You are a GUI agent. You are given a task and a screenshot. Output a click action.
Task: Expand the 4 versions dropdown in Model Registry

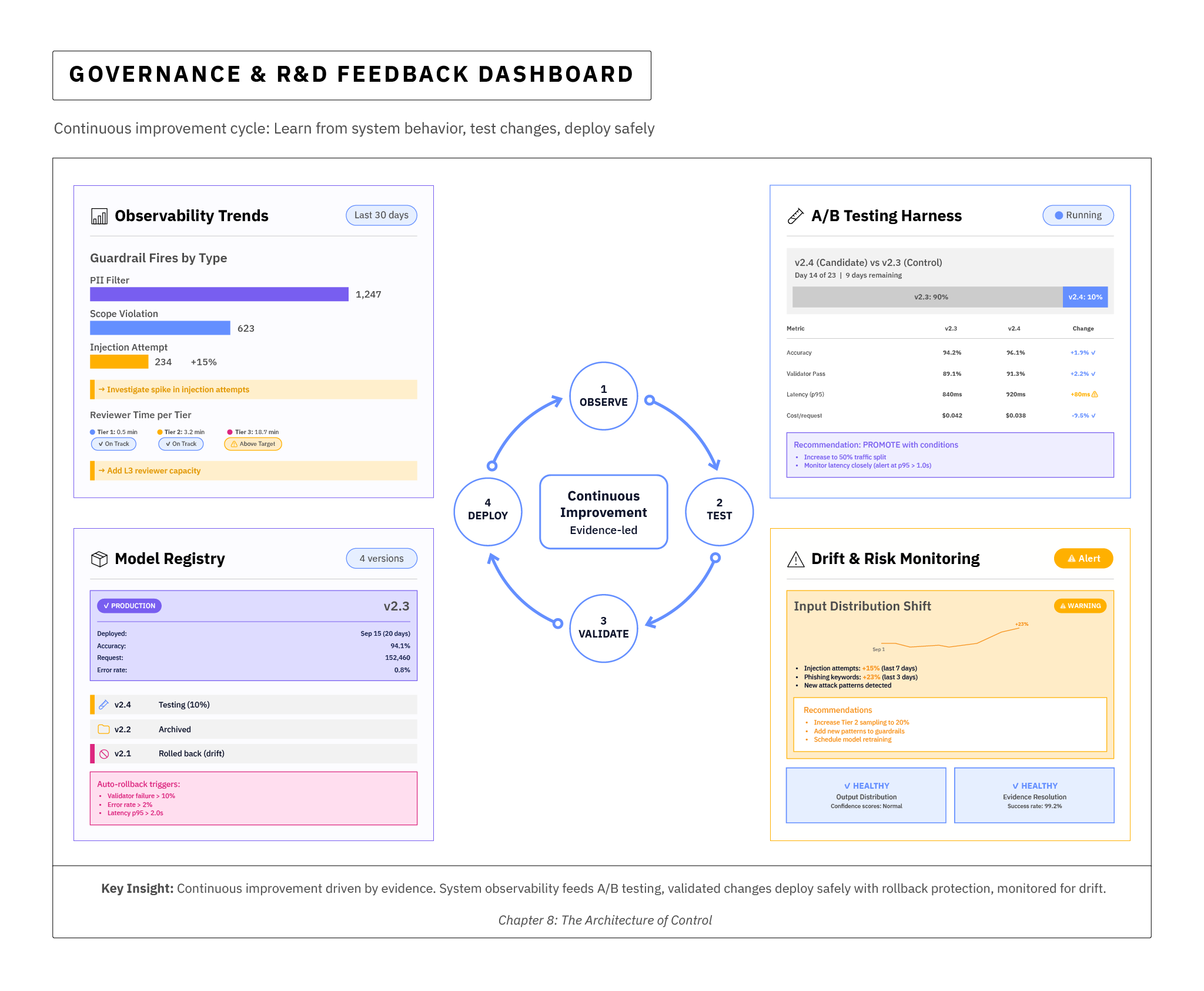tap(381, 558)
